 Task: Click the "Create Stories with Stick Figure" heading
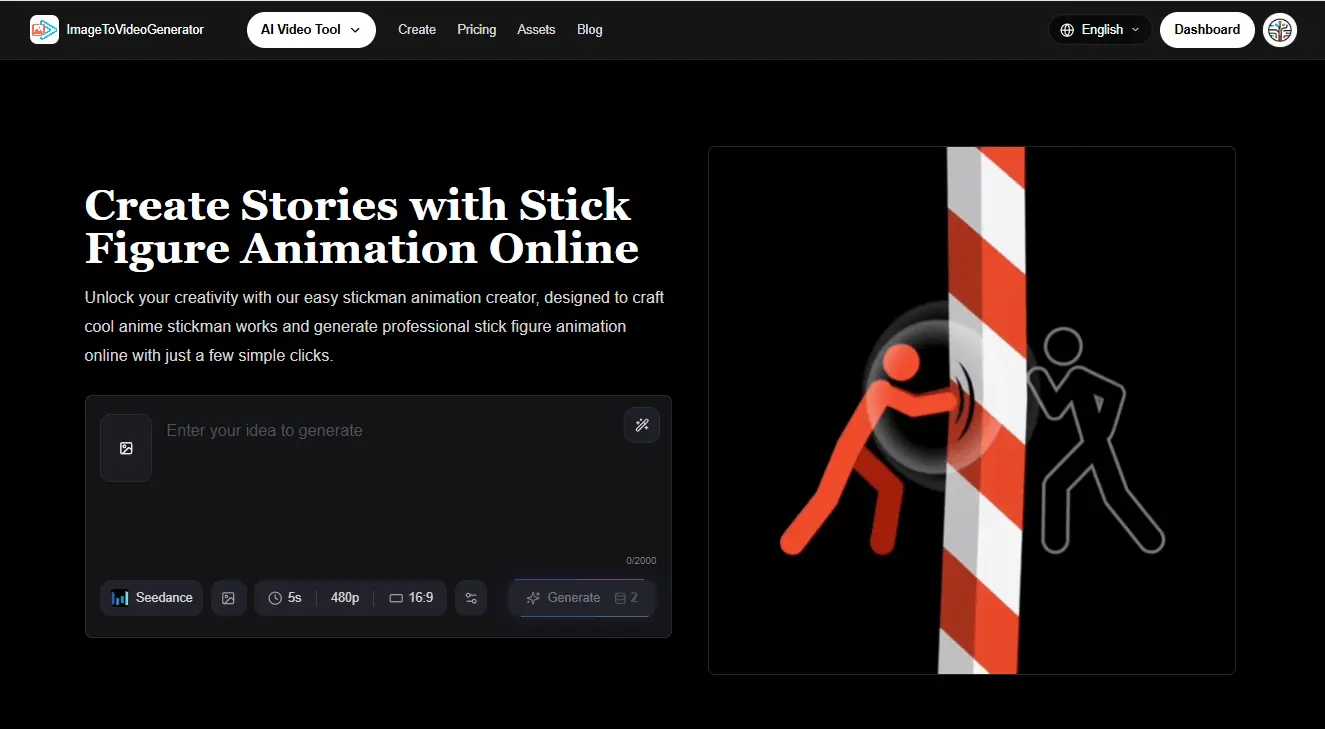[x=361, y=227]
